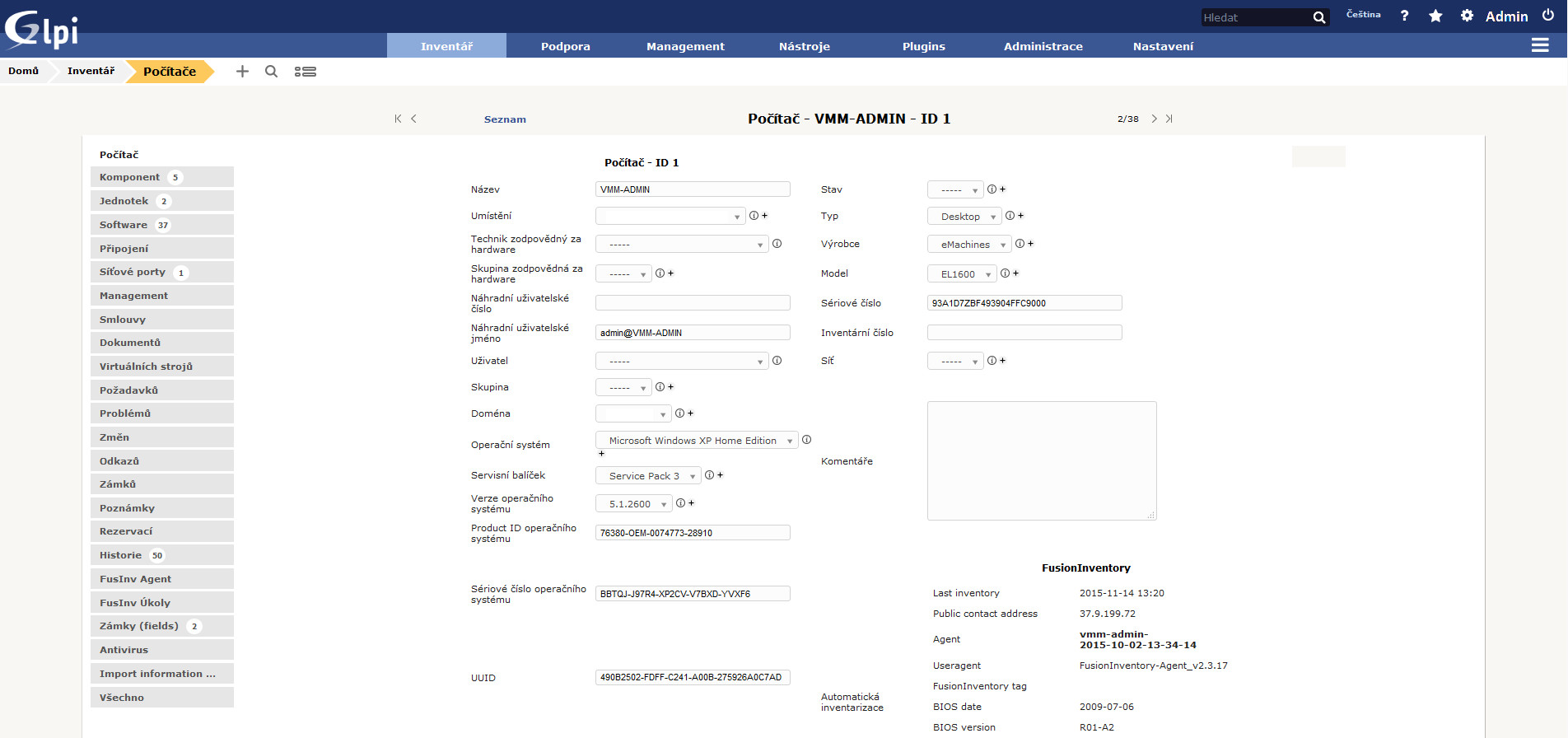Jump to the first record arrow
This screenshot has height=738, width=1568.
click(398, 119)
